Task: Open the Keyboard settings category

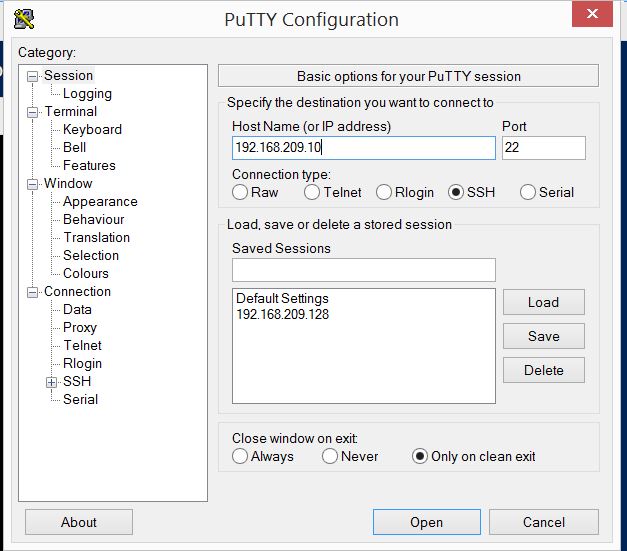Action: click(x=92, y=130)
